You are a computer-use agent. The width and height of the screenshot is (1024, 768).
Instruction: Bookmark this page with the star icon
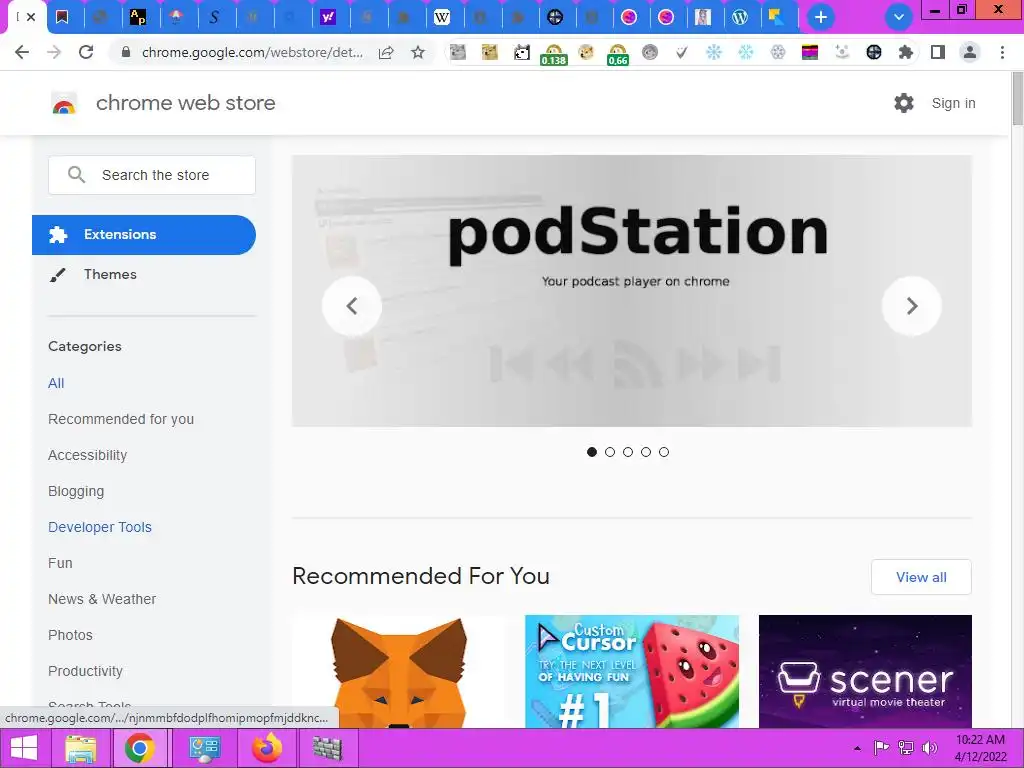coord(418,52)
